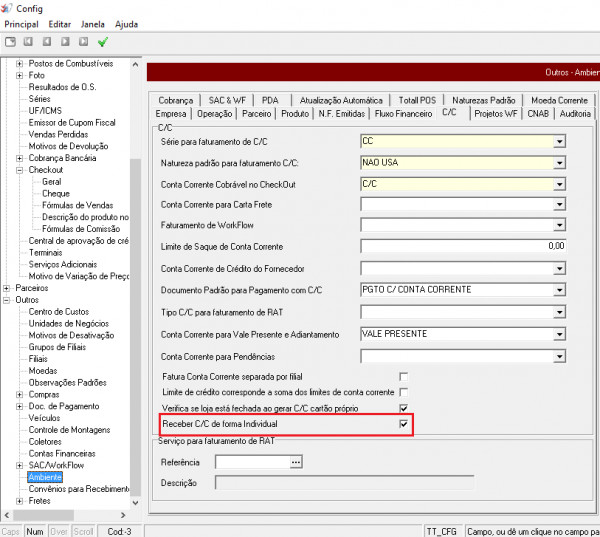
Task: Open the Editar menu
Action: coord(60,23)
